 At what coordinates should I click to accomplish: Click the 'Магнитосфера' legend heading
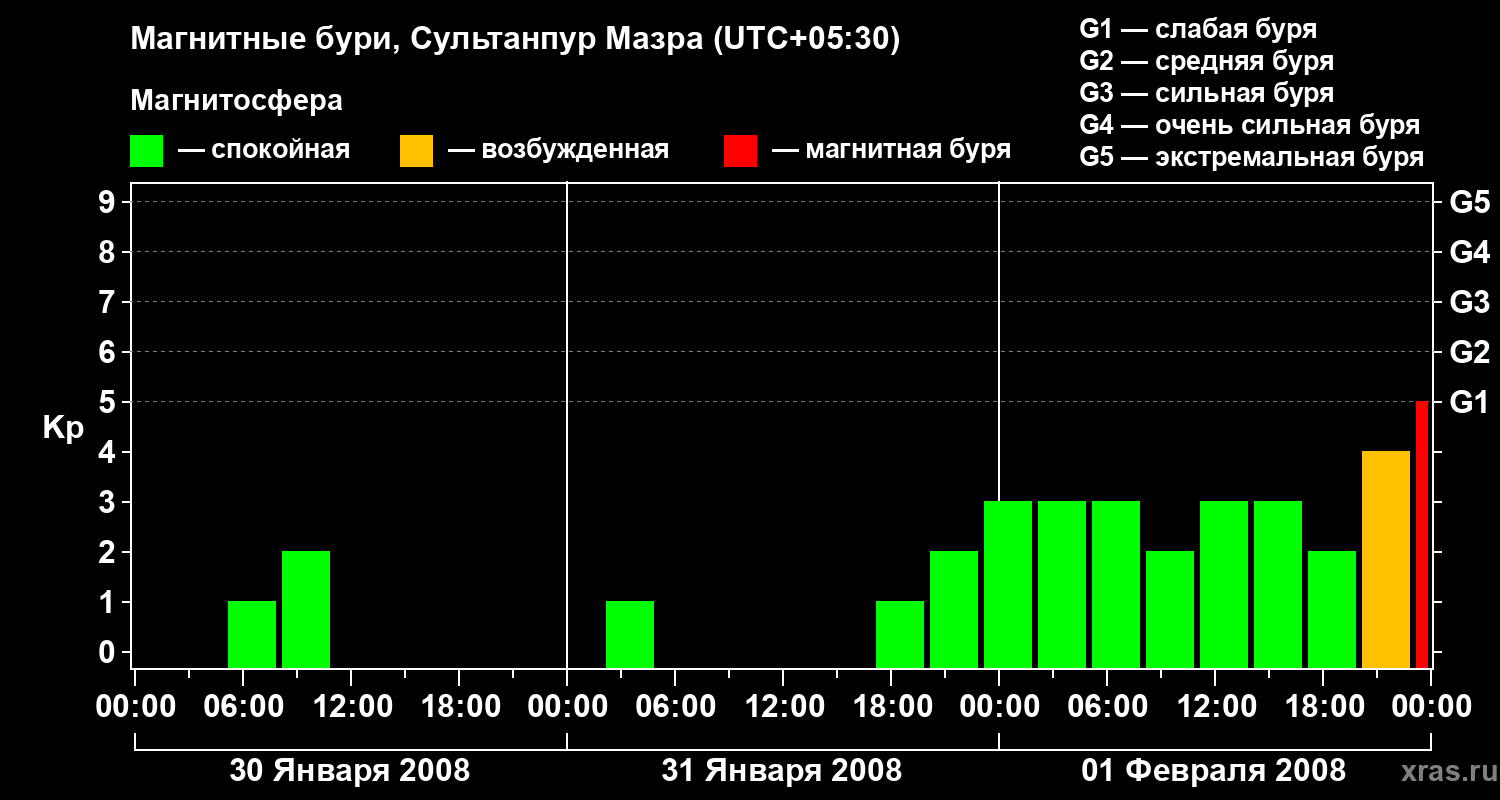236,101
